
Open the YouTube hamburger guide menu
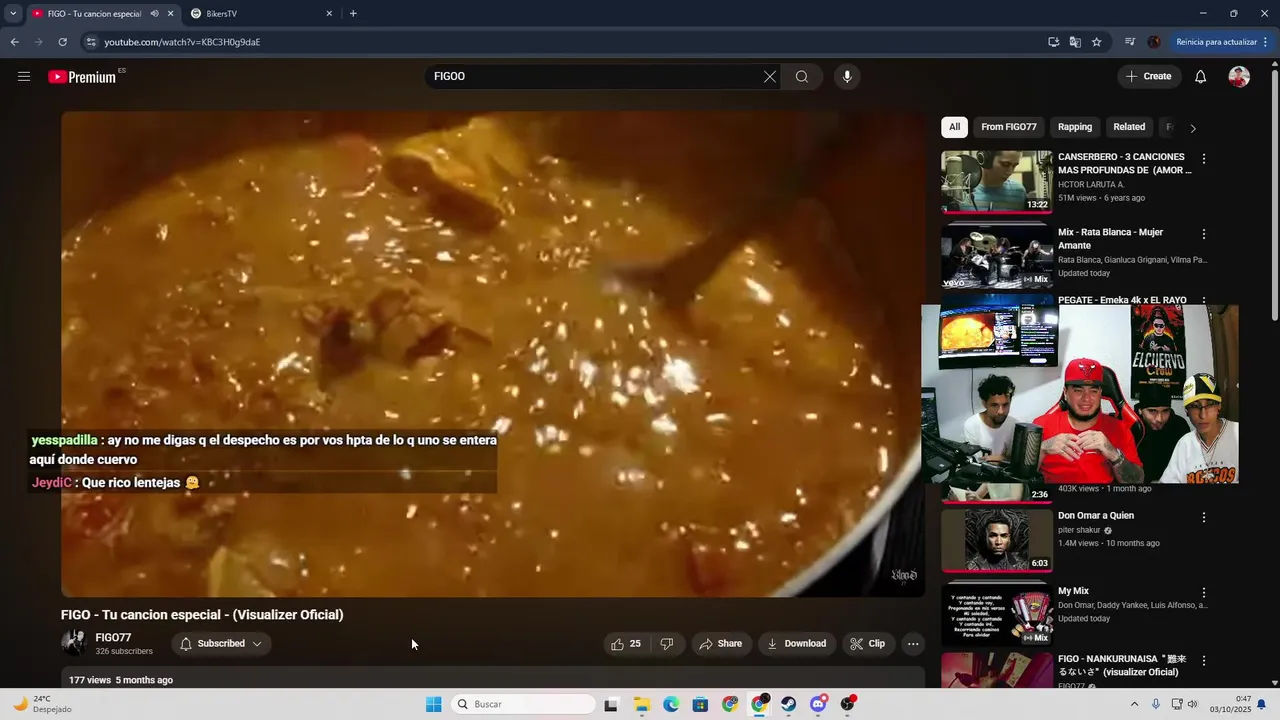[x=24, y=76]
